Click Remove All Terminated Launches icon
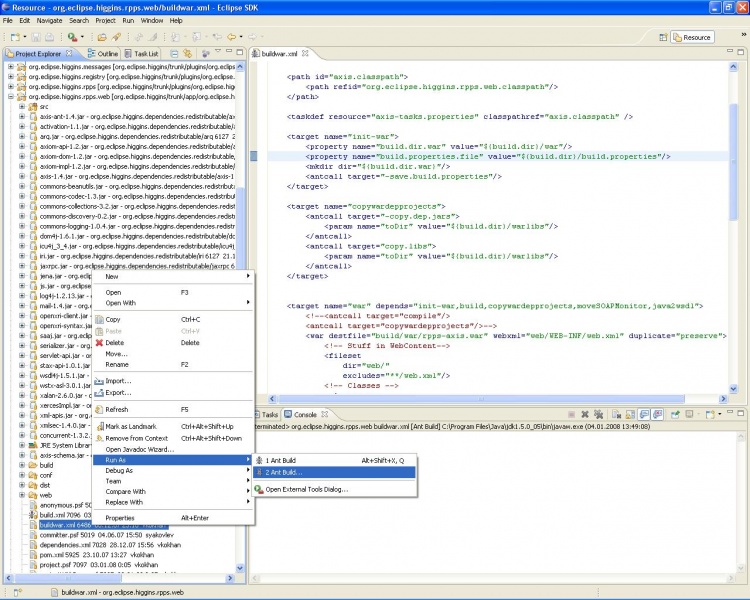This screenshot has width=750, height=600. click(598, 414)
